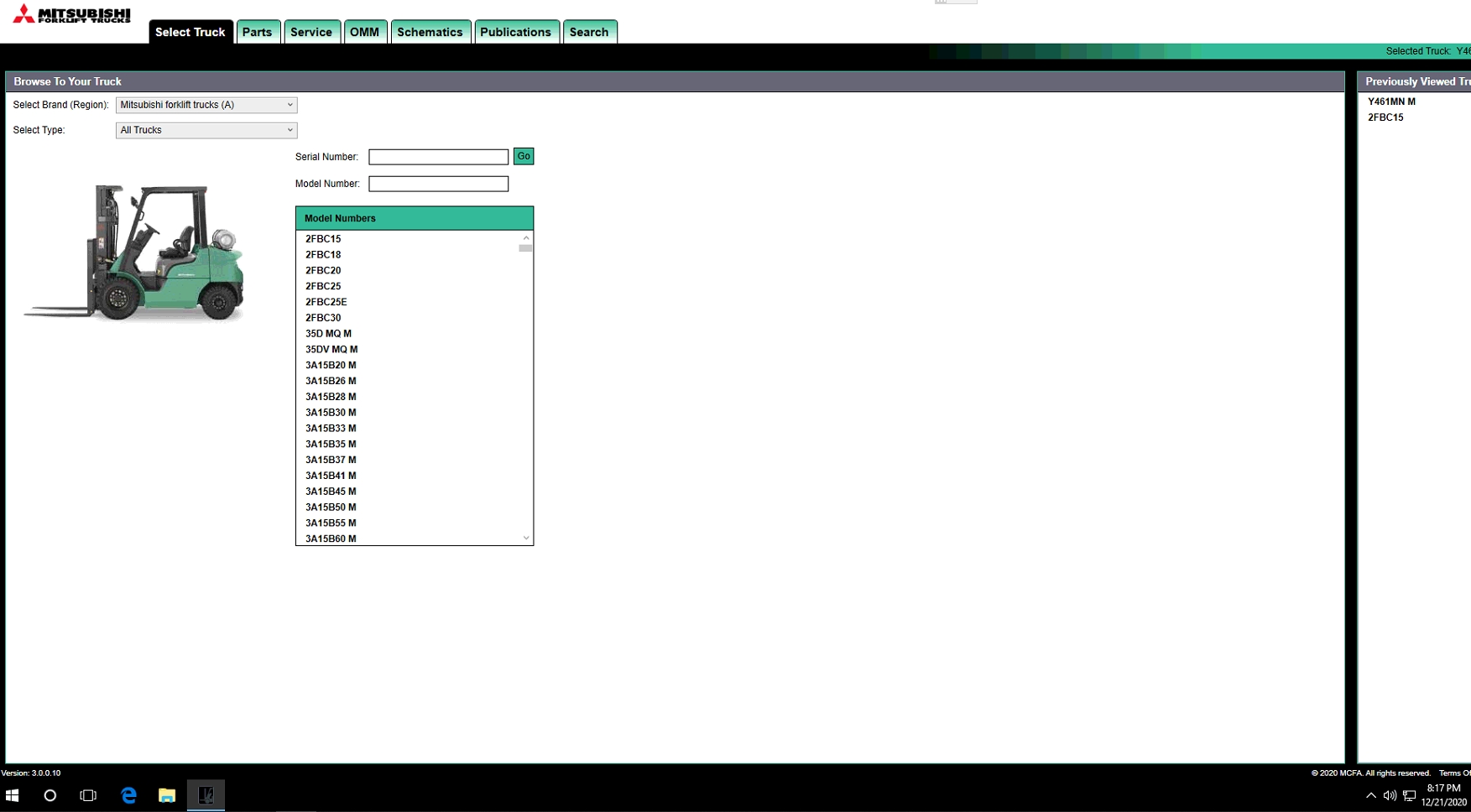Image resolution: width=1471 pixels, height=812 pixels.
Task: Click the Serial Number input field
Action: [x=438, y=157]
